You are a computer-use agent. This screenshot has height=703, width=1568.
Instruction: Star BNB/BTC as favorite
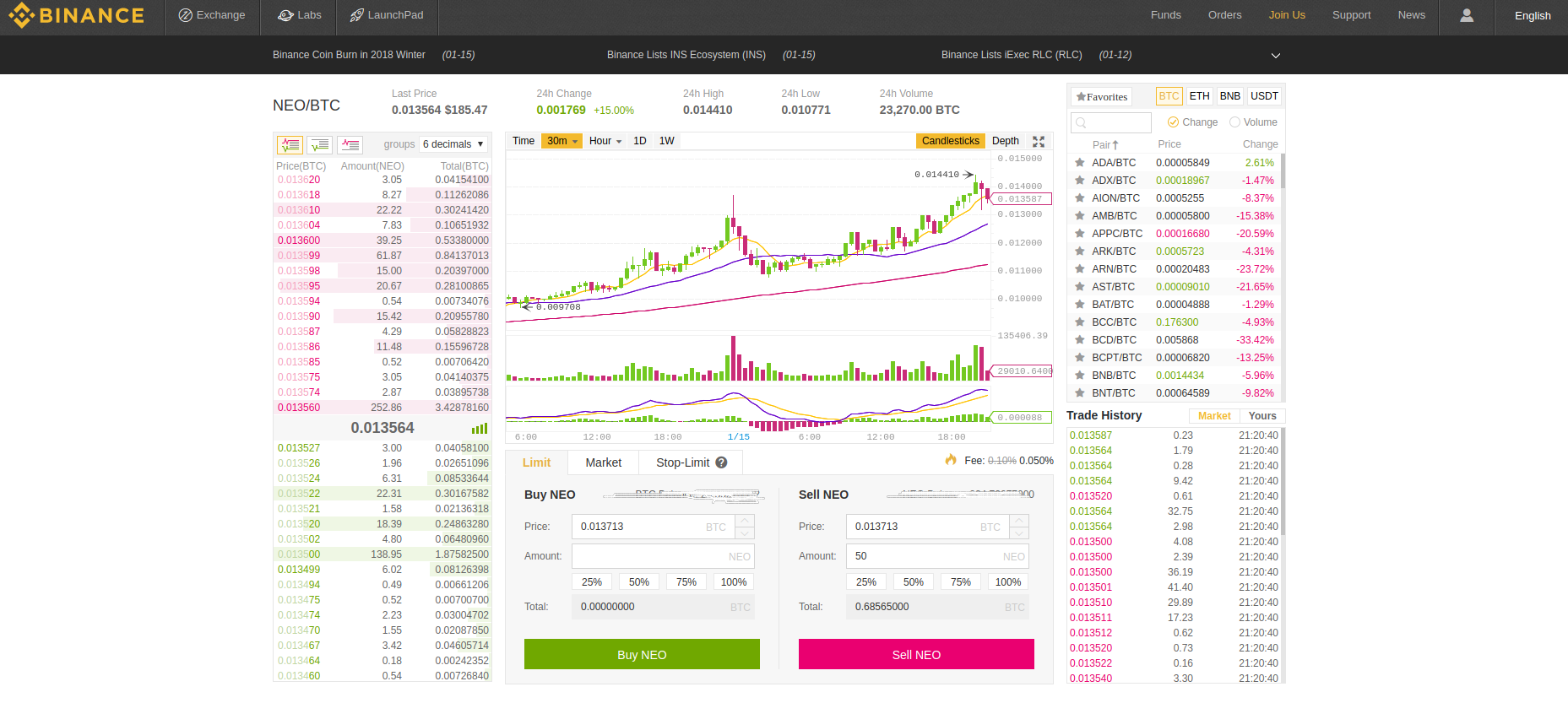pos(1079,376)
